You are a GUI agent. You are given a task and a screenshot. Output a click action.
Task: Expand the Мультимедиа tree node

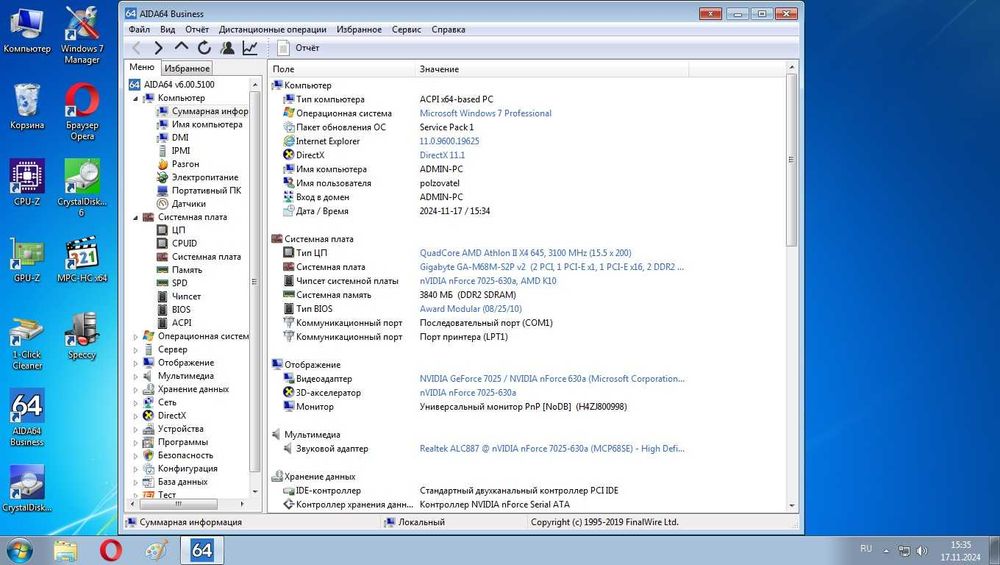135,377
